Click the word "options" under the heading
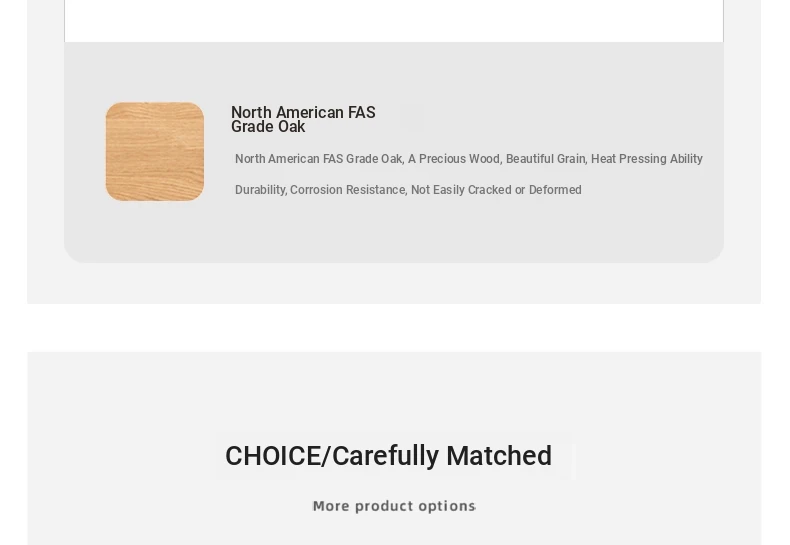This screenshot has height=545, width=790. [x=446, y=506]
